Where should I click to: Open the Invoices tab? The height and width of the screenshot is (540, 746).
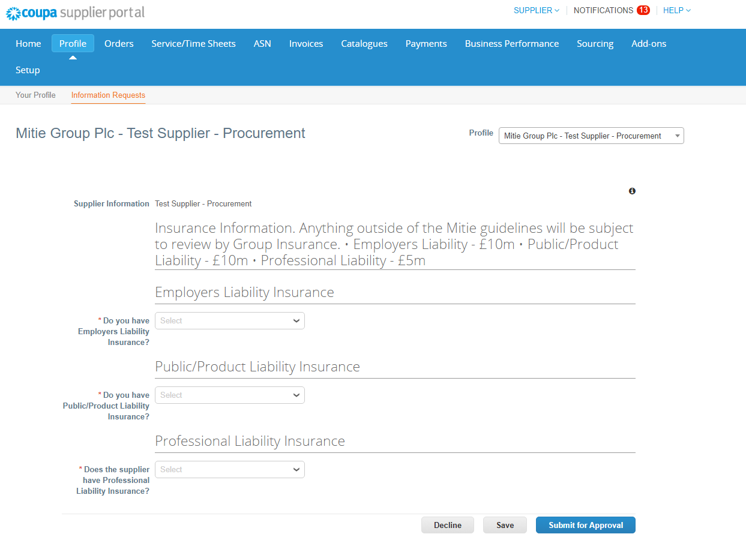coord(306,43)
